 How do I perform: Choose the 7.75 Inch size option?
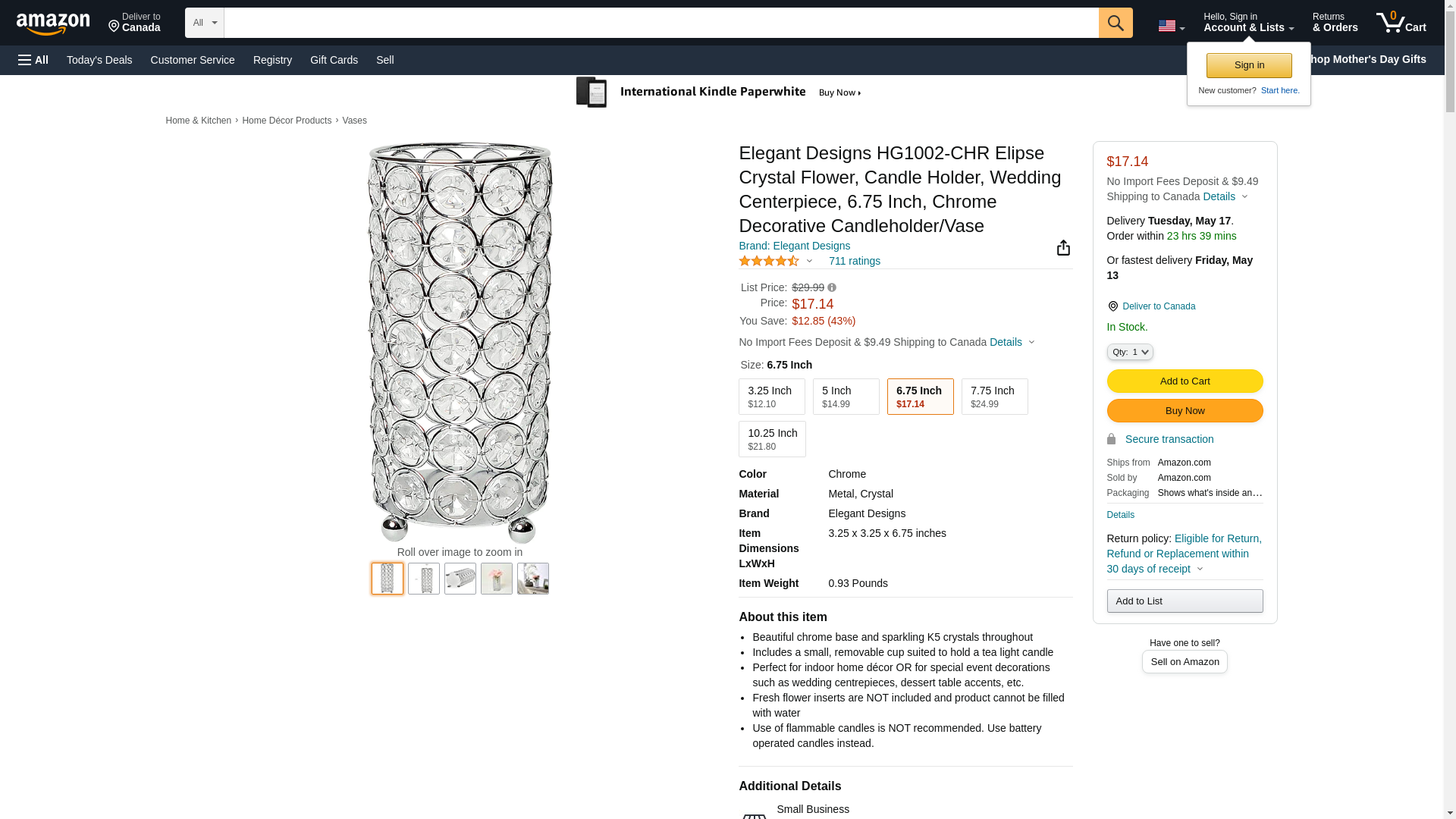[x=994, y=397]
